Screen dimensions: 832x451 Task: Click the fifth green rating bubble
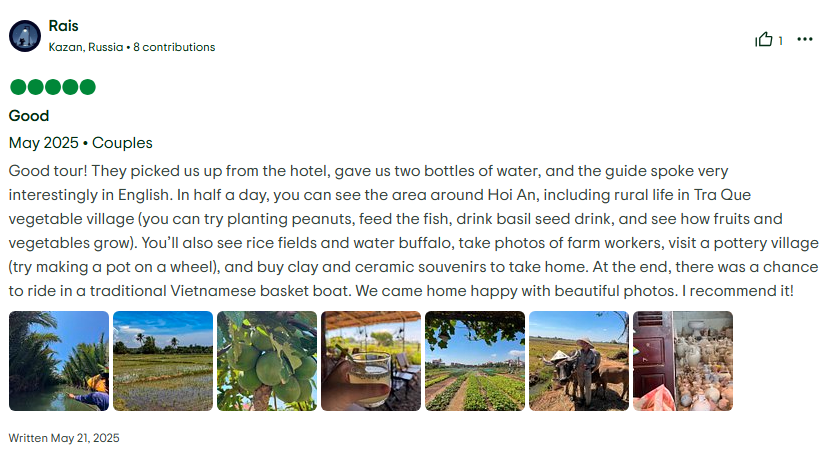88,87
